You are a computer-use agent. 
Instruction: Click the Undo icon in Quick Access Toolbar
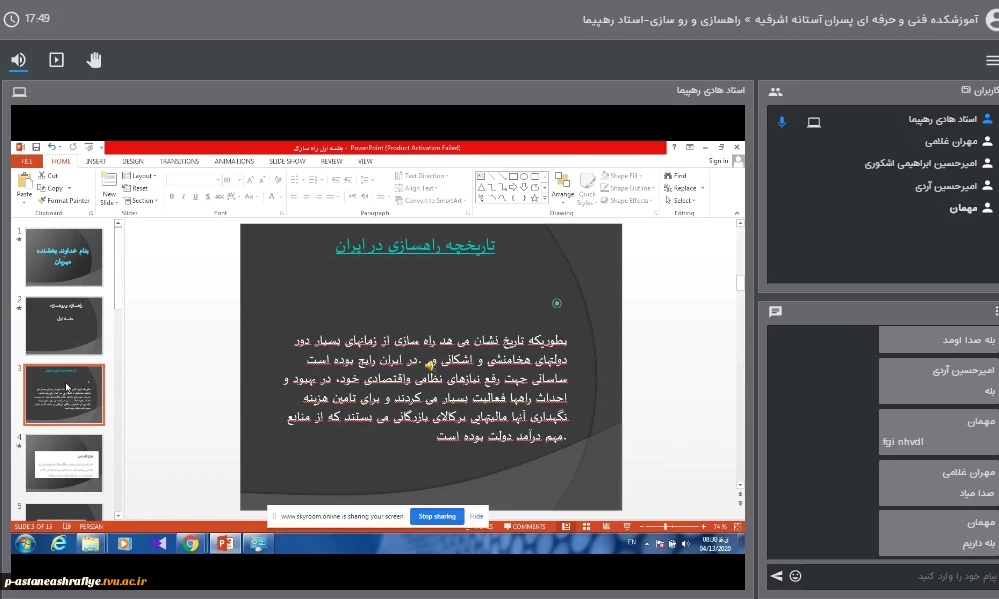point(52,147)
